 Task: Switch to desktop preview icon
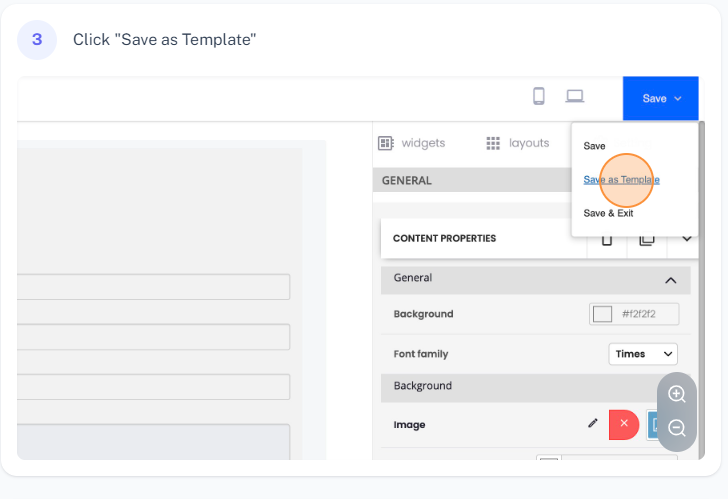tap(574, 96)
